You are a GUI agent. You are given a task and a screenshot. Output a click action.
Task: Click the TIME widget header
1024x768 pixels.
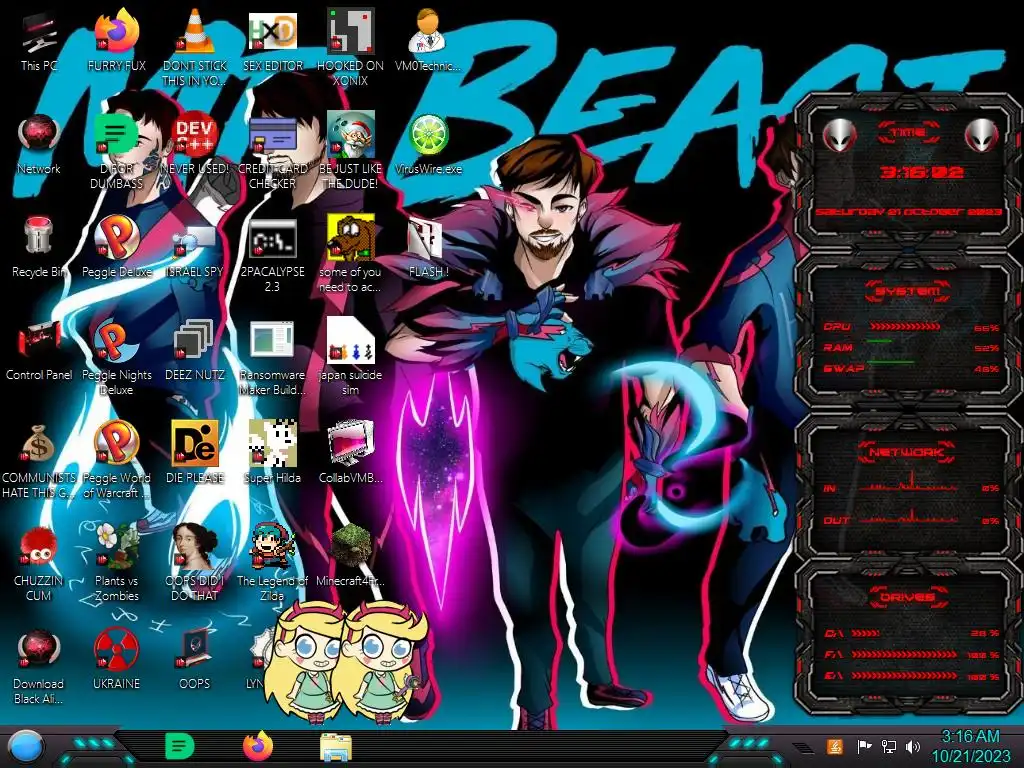[908, 133]
